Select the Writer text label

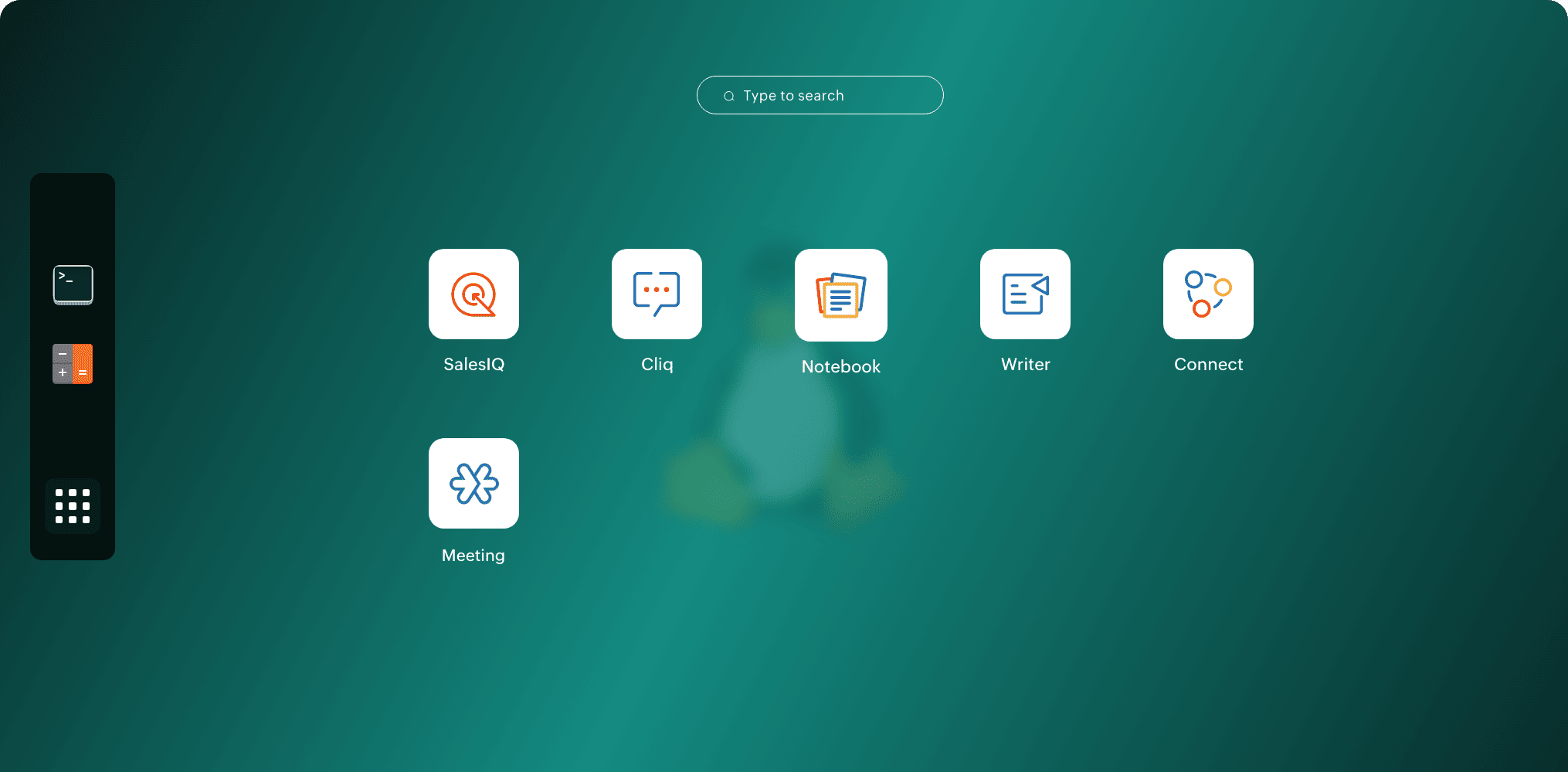[1025, 364]
